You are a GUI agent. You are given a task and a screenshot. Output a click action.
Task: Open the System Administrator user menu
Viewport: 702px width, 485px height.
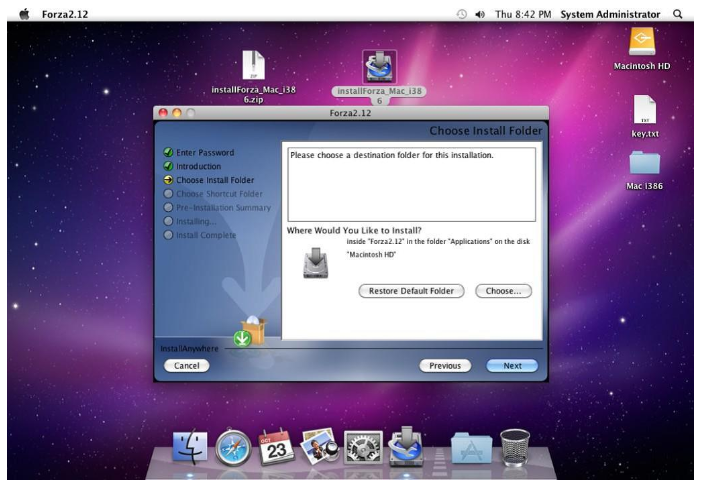point(610,14)
